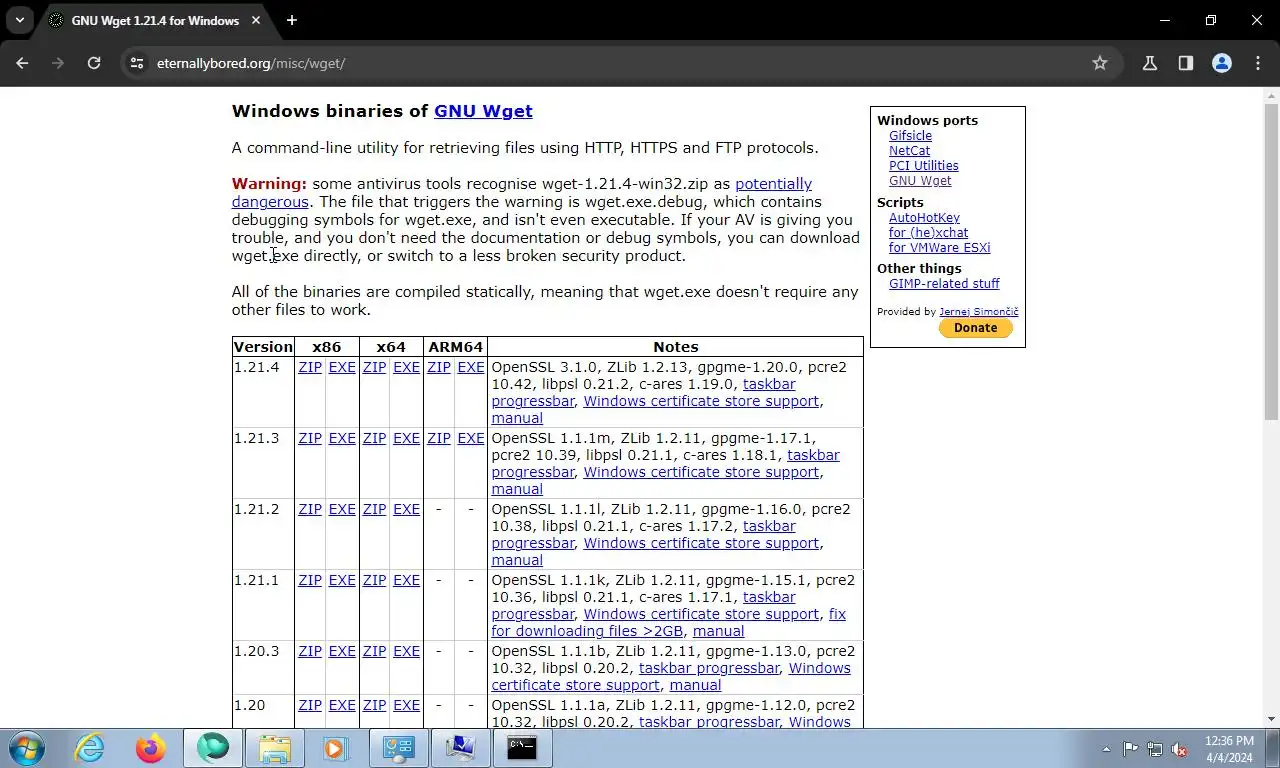The height and width of the screenshot is (768, 1280).
Task: Open 1.21.4 manual link
Action: [x=517, y=418]
